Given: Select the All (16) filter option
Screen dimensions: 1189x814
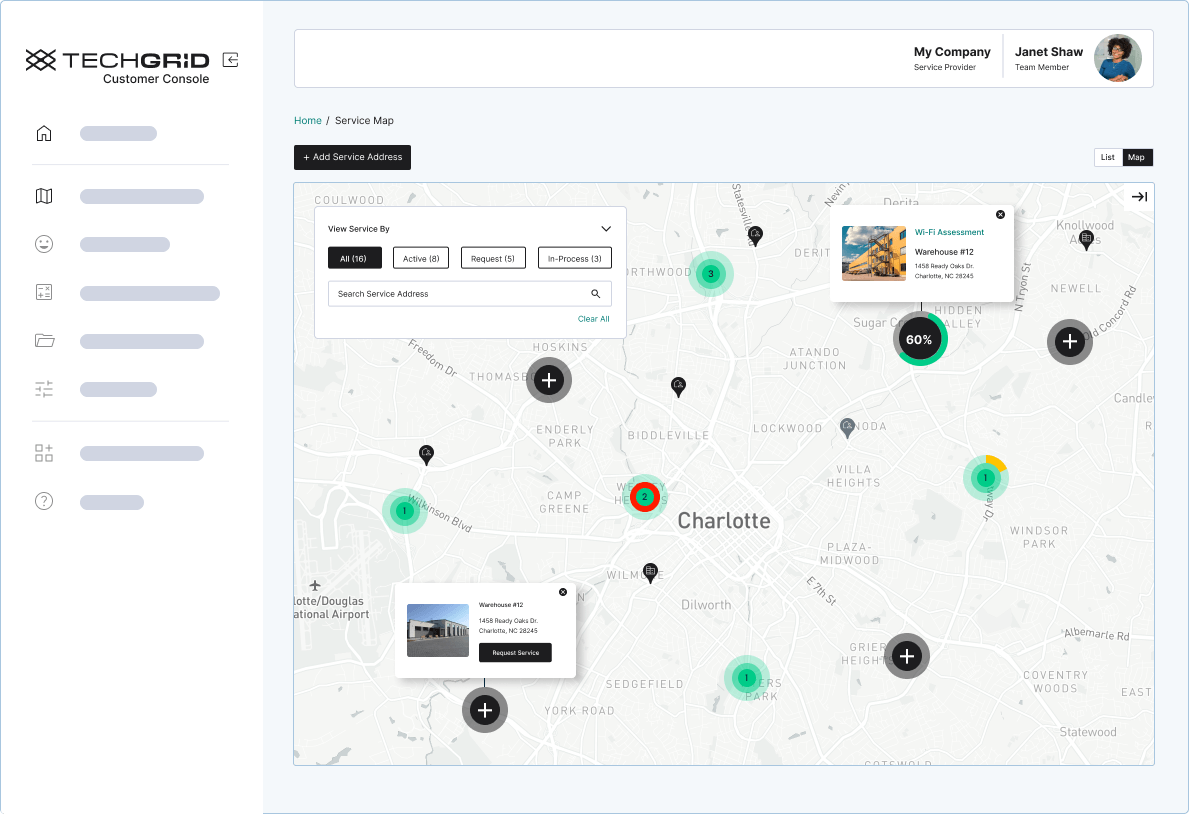Looking at the screenshot, I should coord(354,257).
